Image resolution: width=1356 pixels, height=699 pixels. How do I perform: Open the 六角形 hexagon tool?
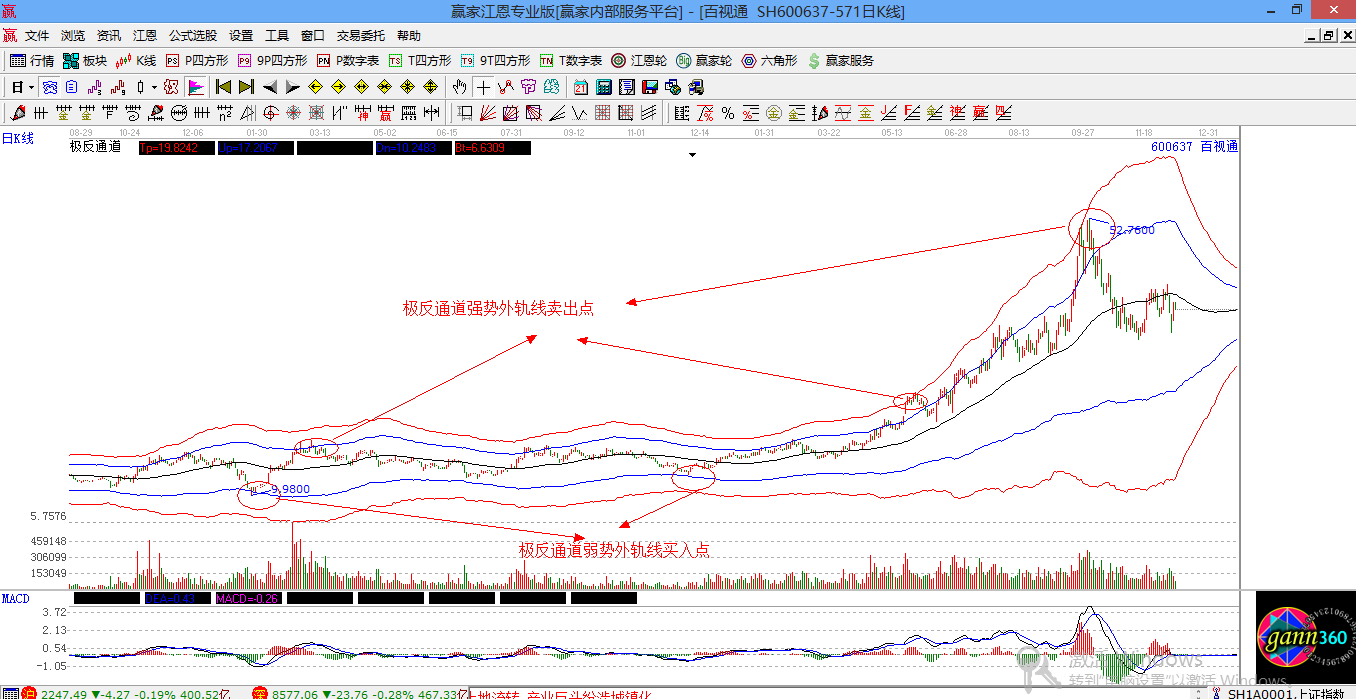pyautogui.click(x=769, y=61)
